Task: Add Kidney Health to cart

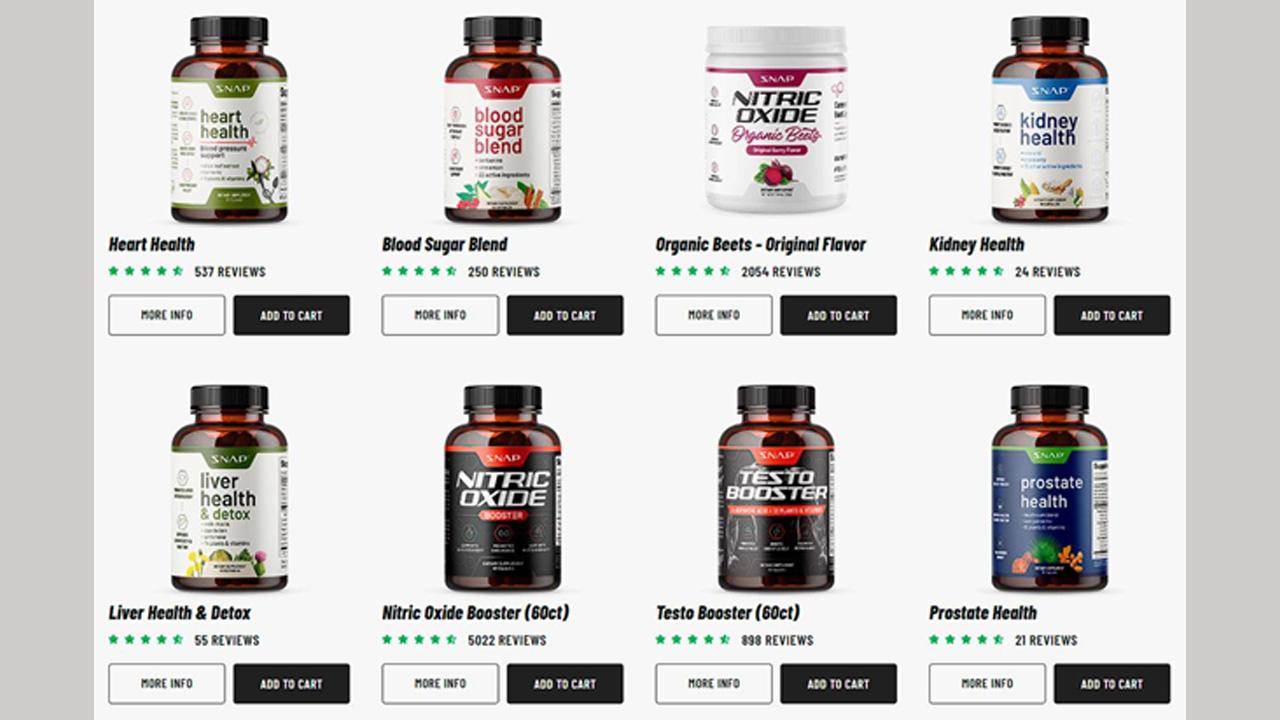Action: click(1112, 315)
